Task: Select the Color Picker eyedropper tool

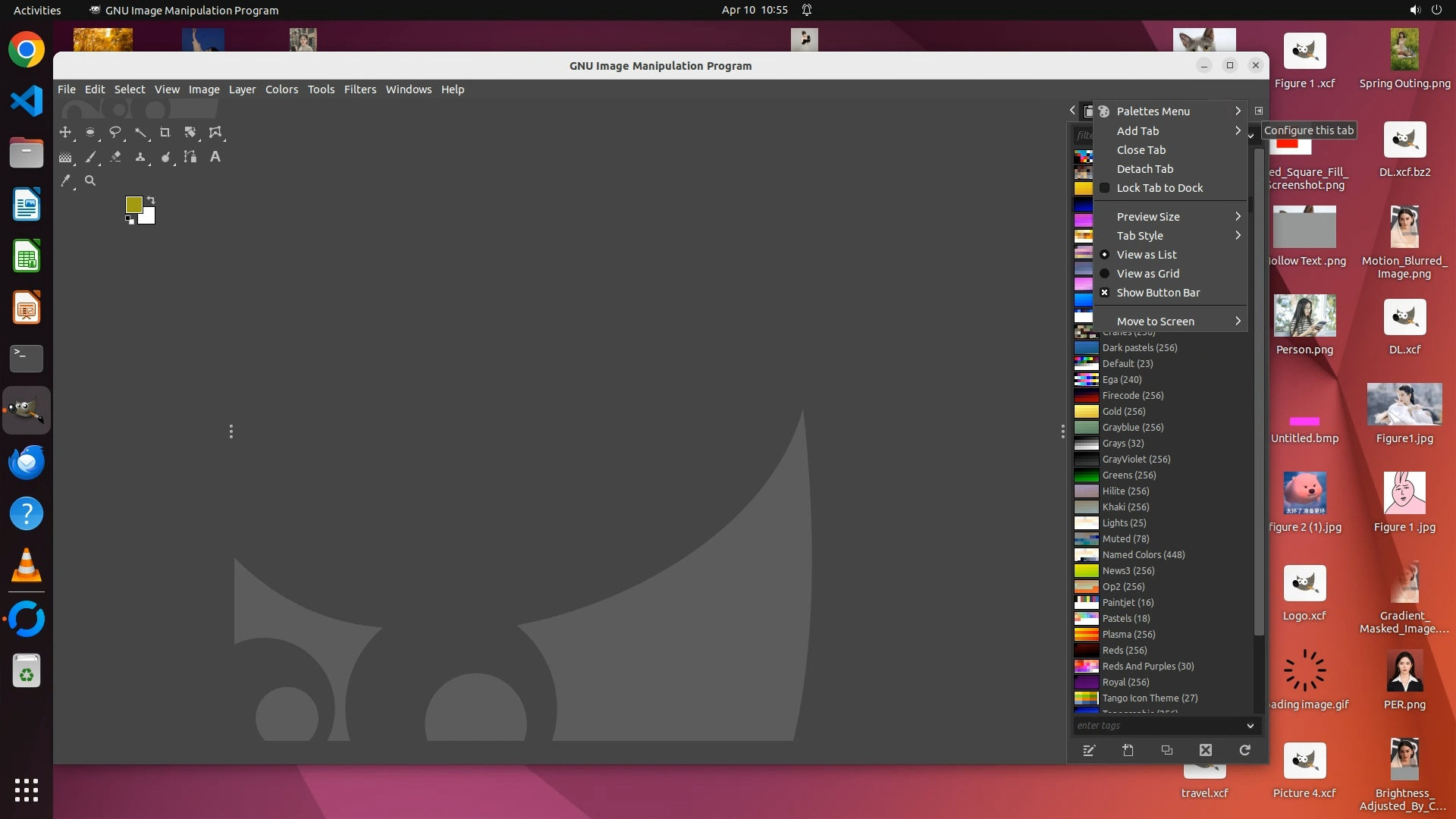Action: click(x=66, y=180)
